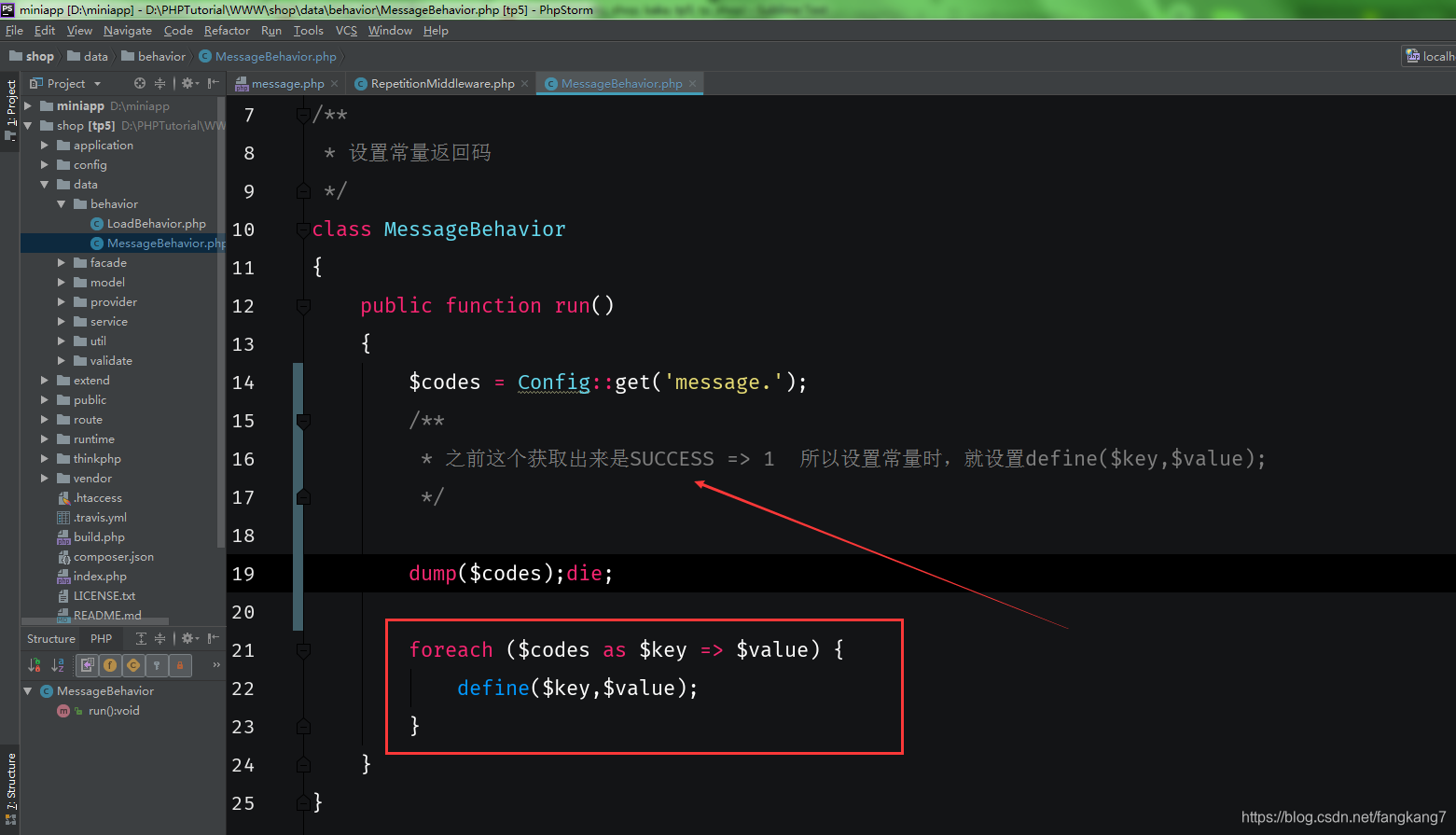The width and height of the screenshot is (1456, 835).
Task: Toggle Show Inherited members in Structure
Action: pos(87,665)
